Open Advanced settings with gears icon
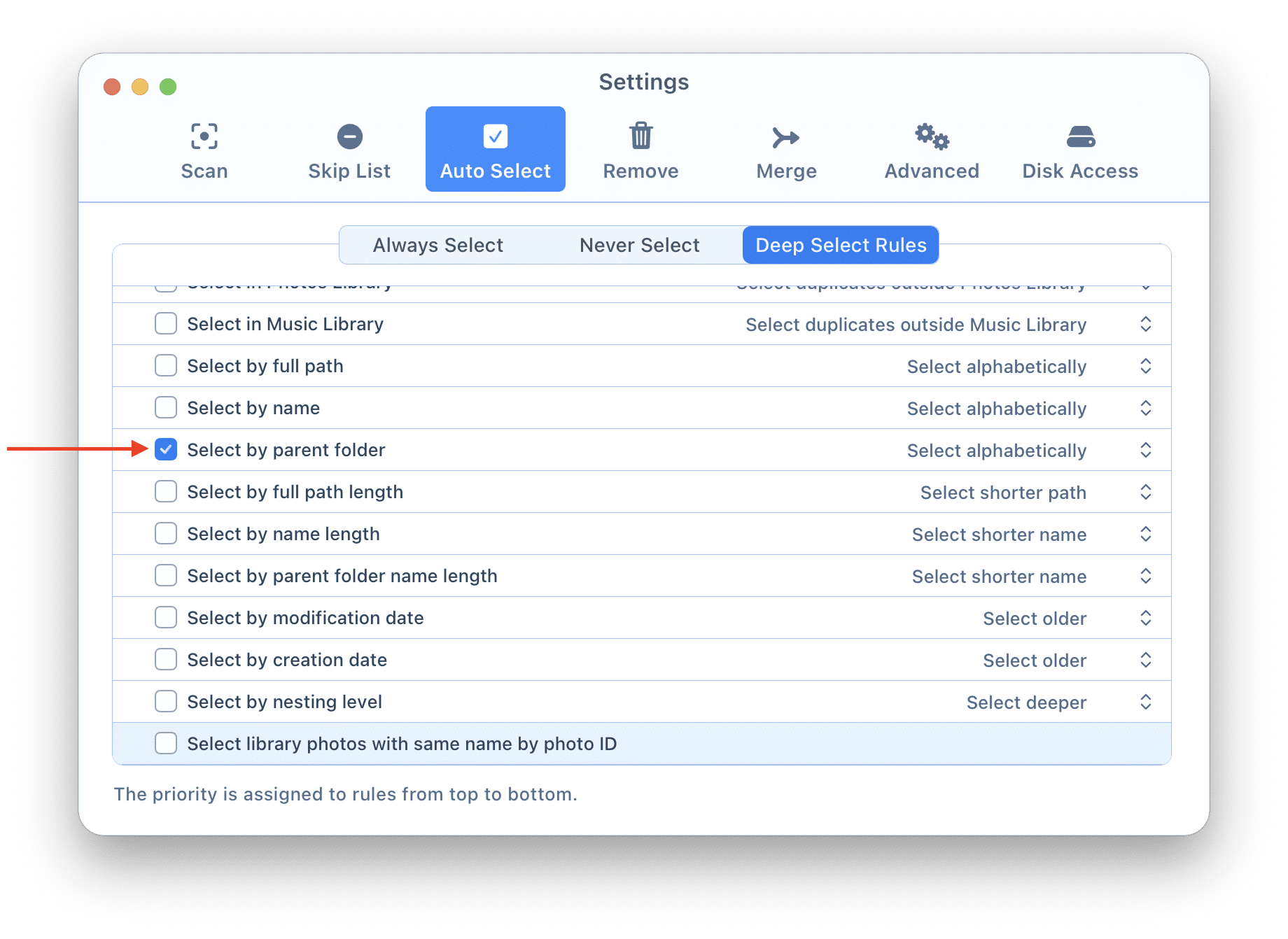The width and height of the screenshot is (1288, 939). pyautogui.click(x=932, y=150)
